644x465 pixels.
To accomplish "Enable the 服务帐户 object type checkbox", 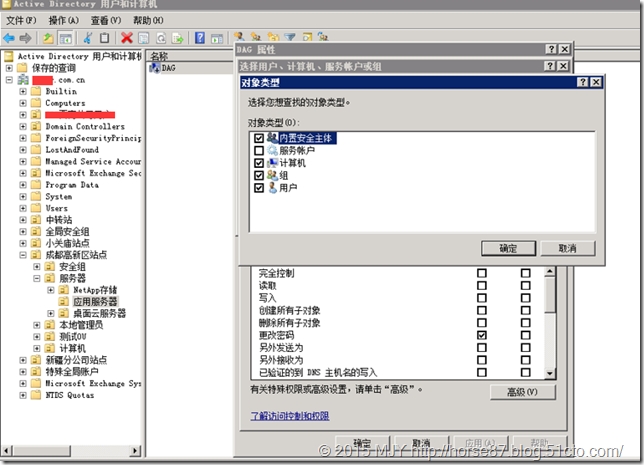I will tap(260, 150).
